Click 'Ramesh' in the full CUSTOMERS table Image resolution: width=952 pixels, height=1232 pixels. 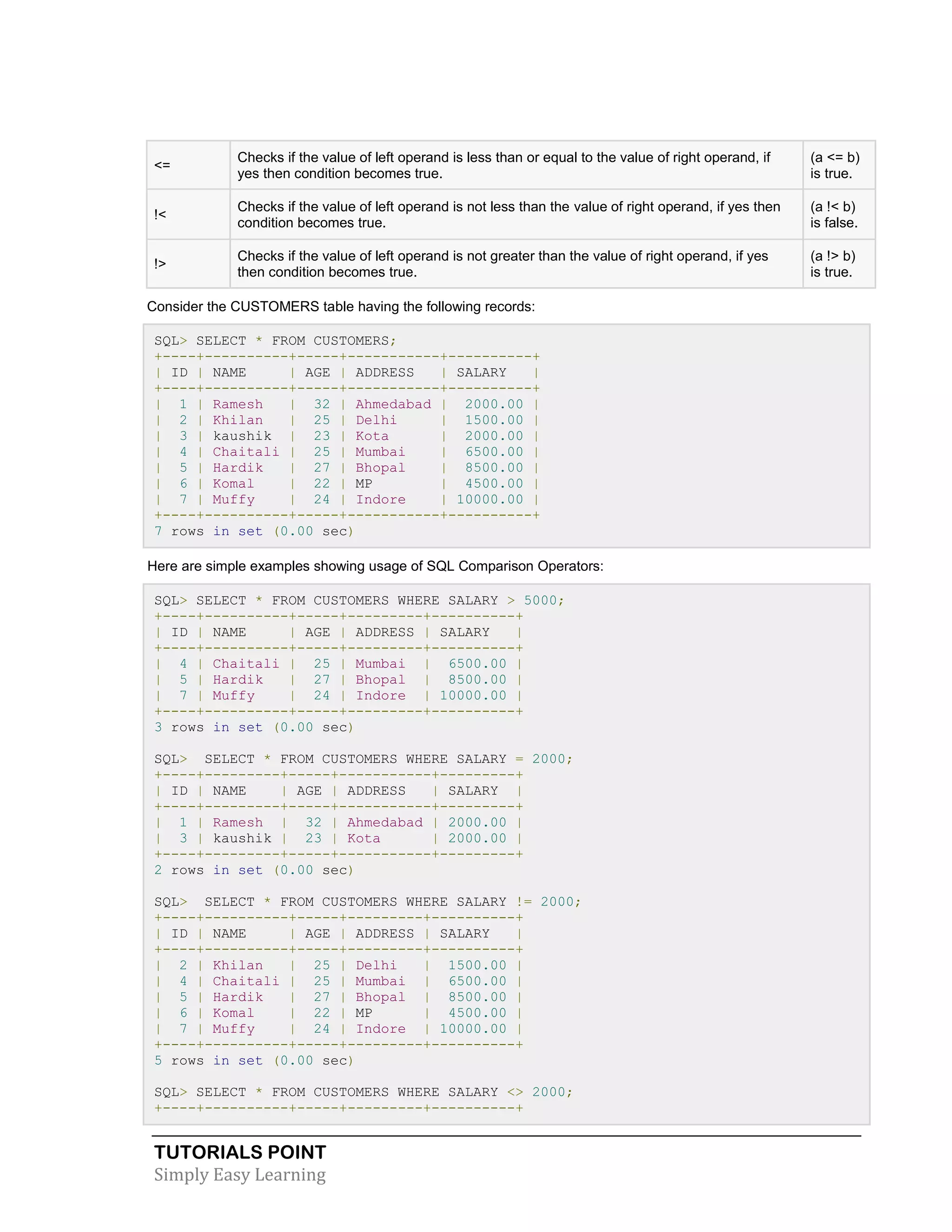238,404
